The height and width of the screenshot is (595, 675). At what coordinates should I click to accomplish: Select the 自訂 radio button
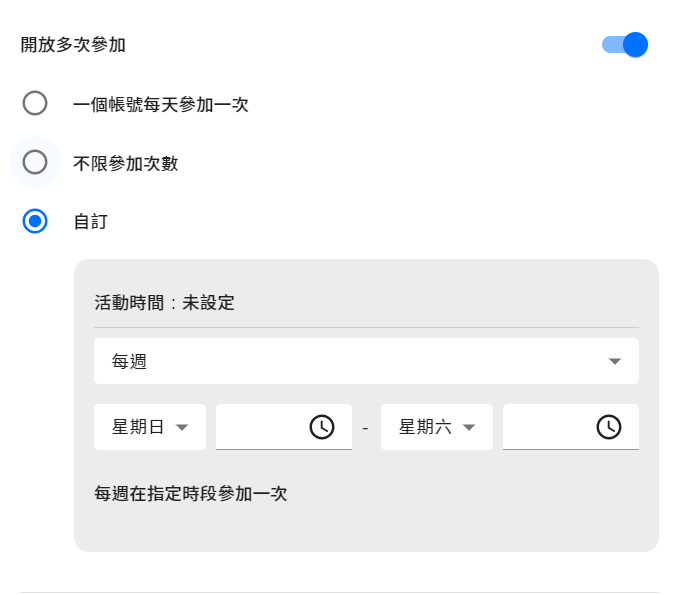pyautogui.click(x=35, y=221)
